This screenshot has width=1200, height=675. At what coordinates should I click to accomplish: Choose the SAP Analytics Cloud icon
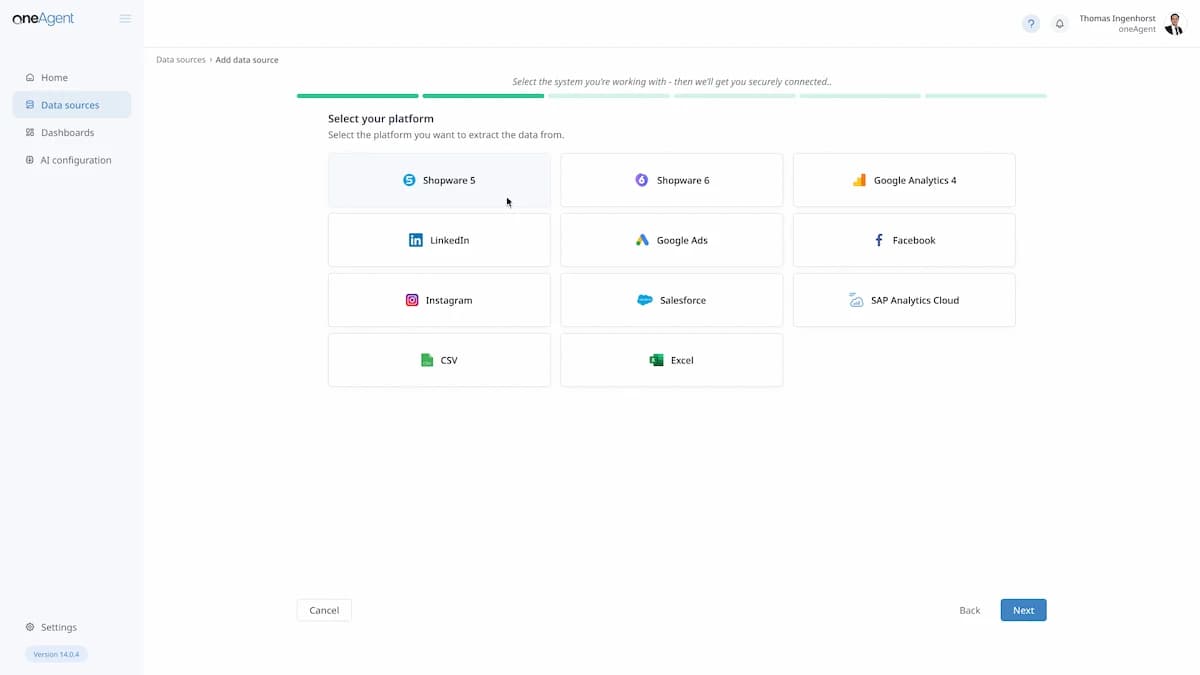856,300
